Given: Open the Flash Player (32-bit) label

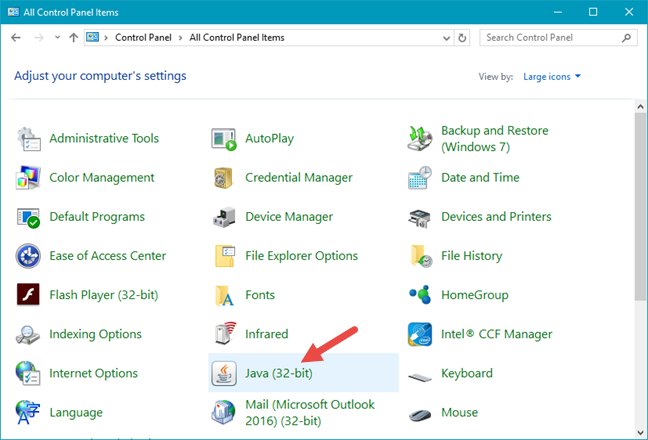Looking at the screenshot, I should (104, 295).
